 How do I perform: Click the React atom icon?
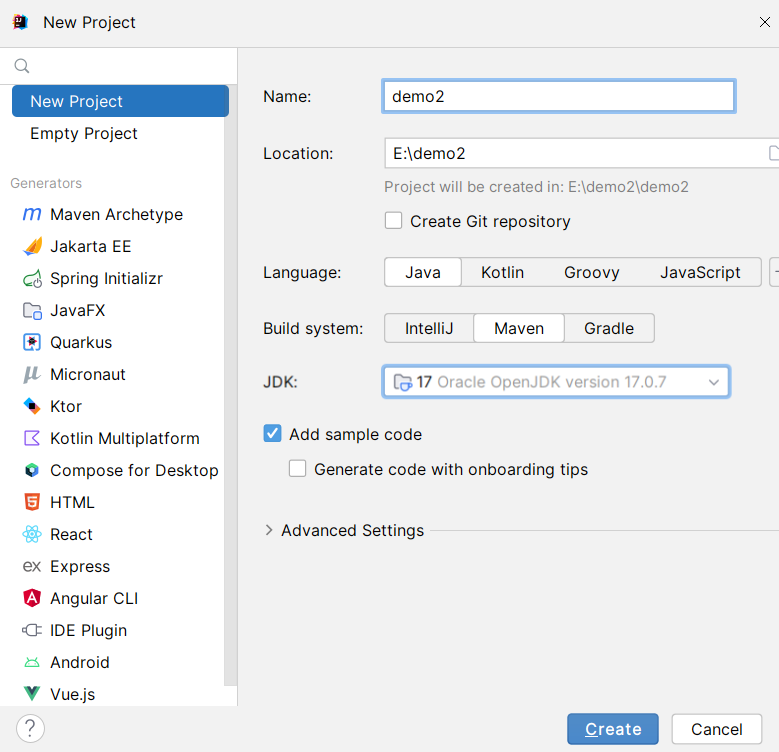point(32,534)
